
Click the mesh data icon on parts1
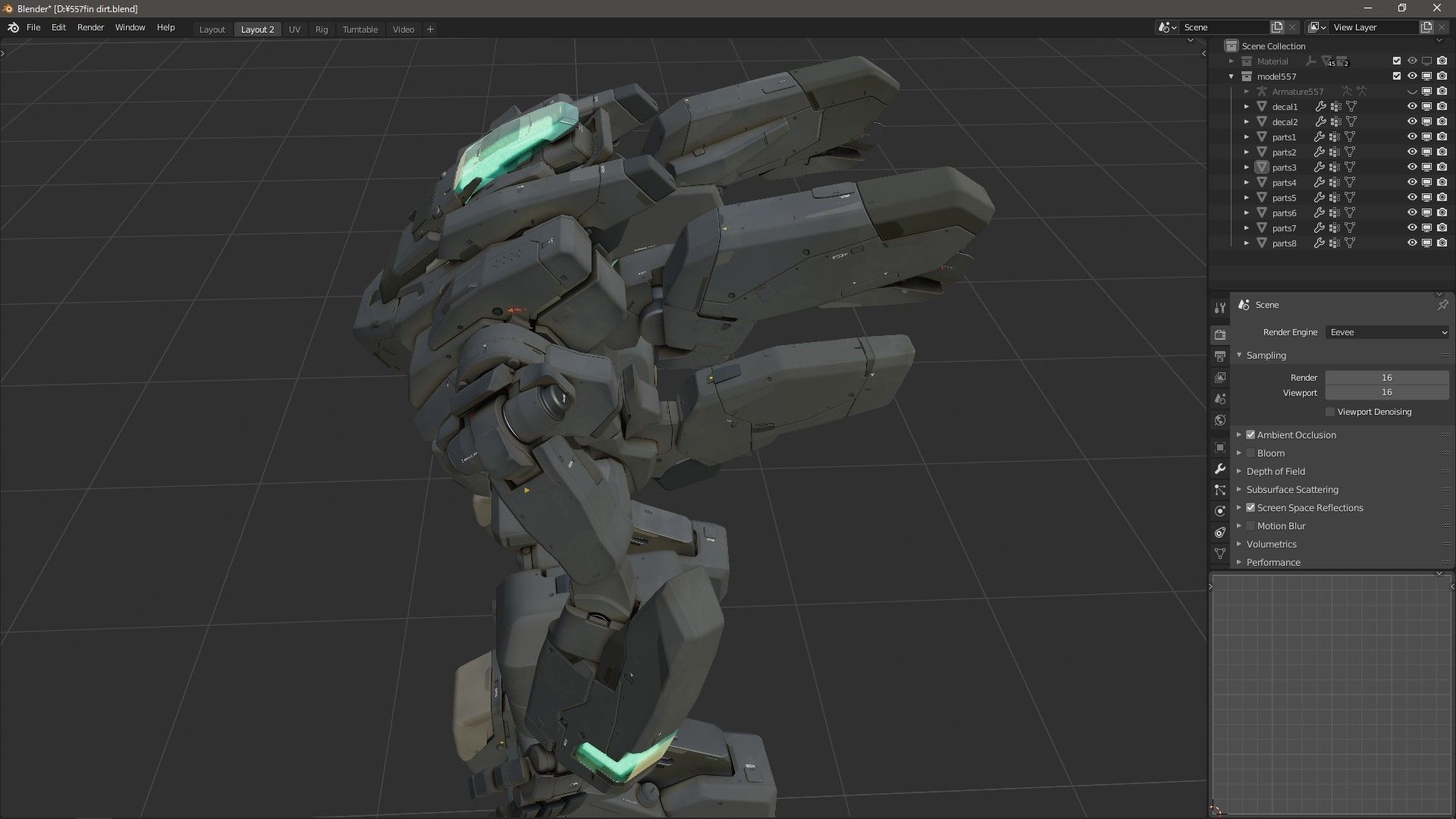(1350, 137)
